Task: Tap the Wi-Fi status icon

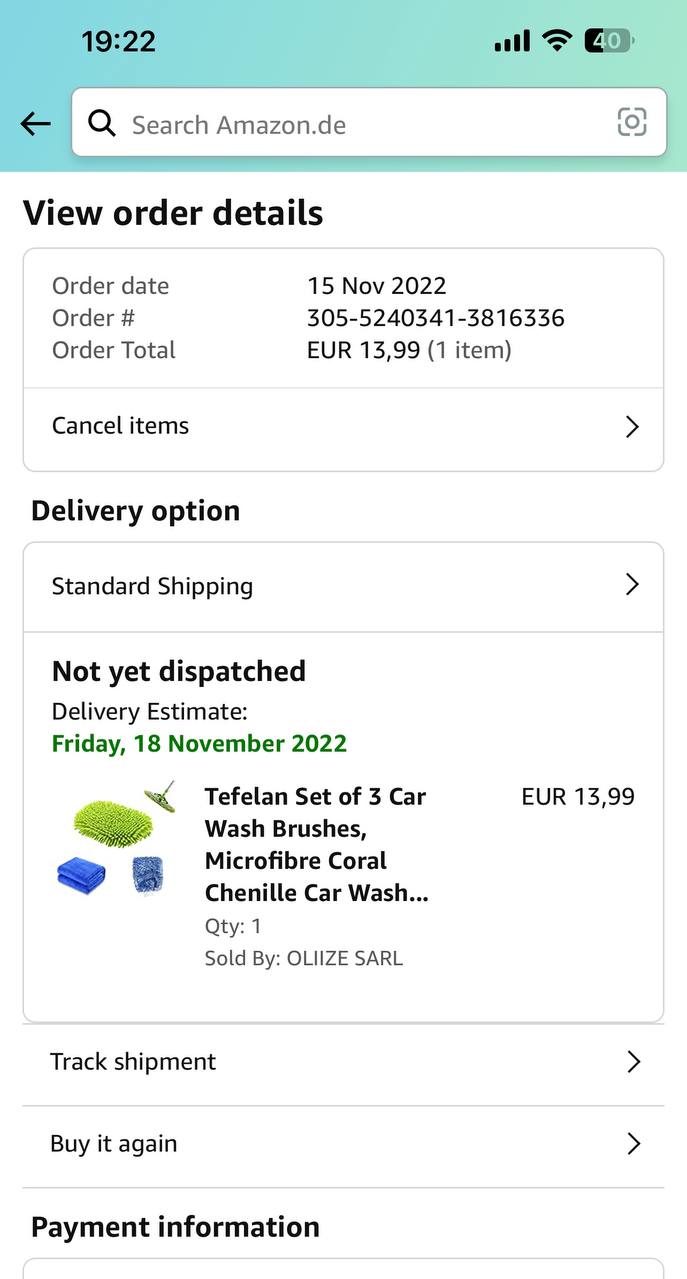Action: coord(555,41)
